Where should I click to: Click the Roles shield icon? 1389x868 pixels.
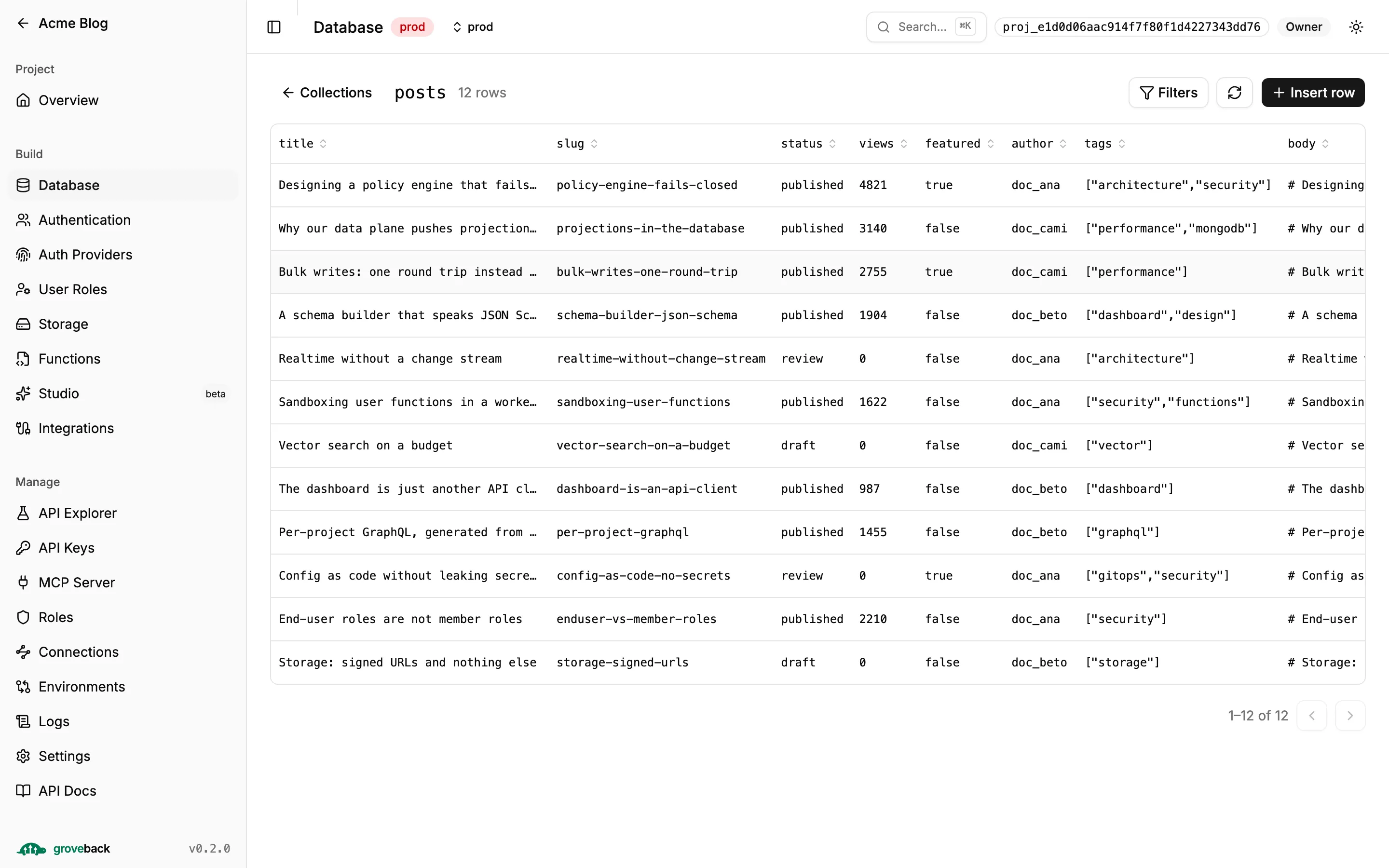[x=23, y=618]
